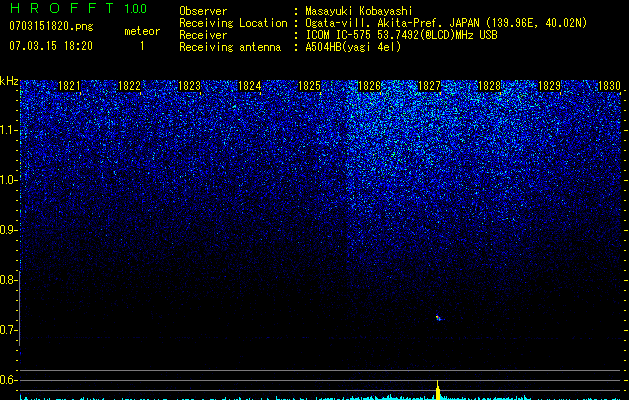Click the 0.6 kHz axis label
The width and height of the screenshot is (629, 400).
tap(8, 380)
